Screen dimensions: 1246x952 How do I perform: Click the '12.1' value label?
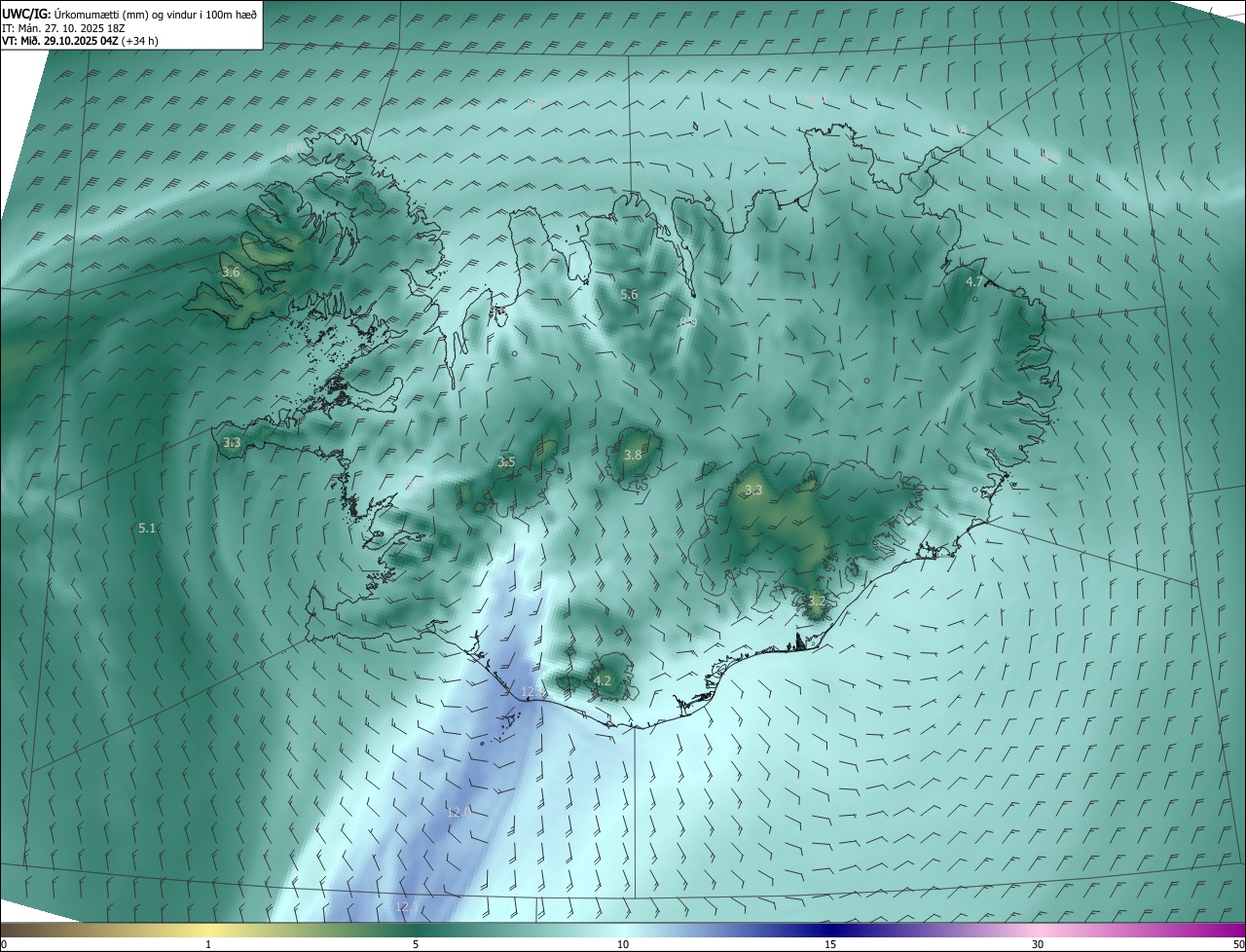coord(406,907)
